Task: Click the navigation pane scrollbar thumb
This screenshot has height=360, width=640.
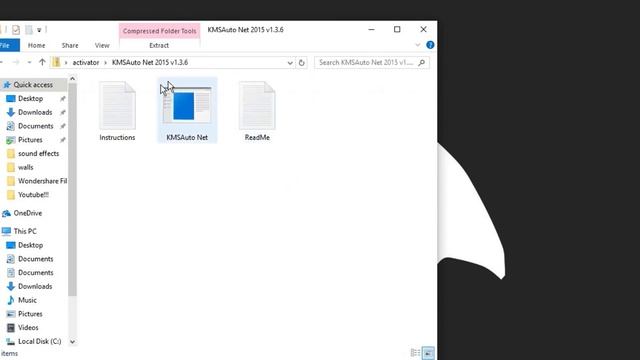Action: point(72,190)
